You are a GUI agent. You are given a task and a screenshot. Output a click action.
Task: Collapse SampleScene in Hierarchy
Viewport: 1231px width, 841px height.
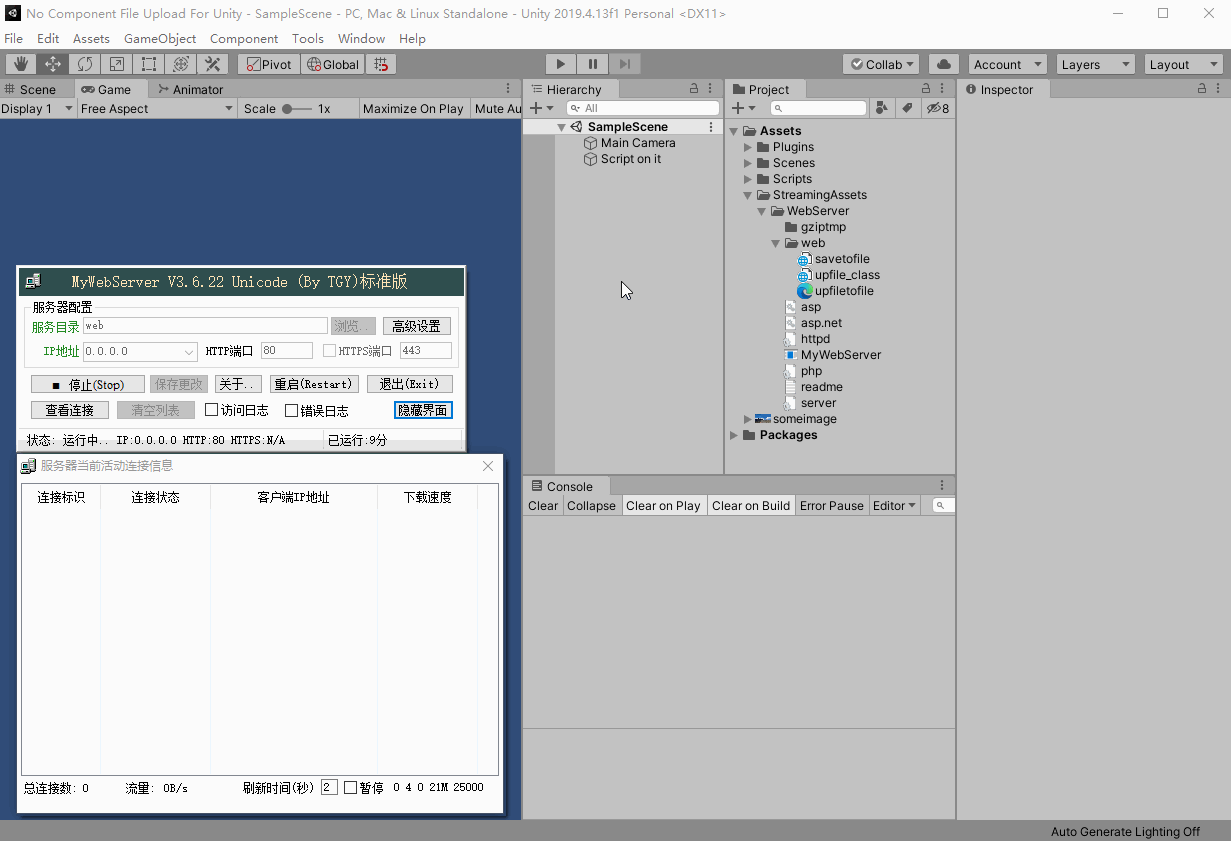[561, 127]
